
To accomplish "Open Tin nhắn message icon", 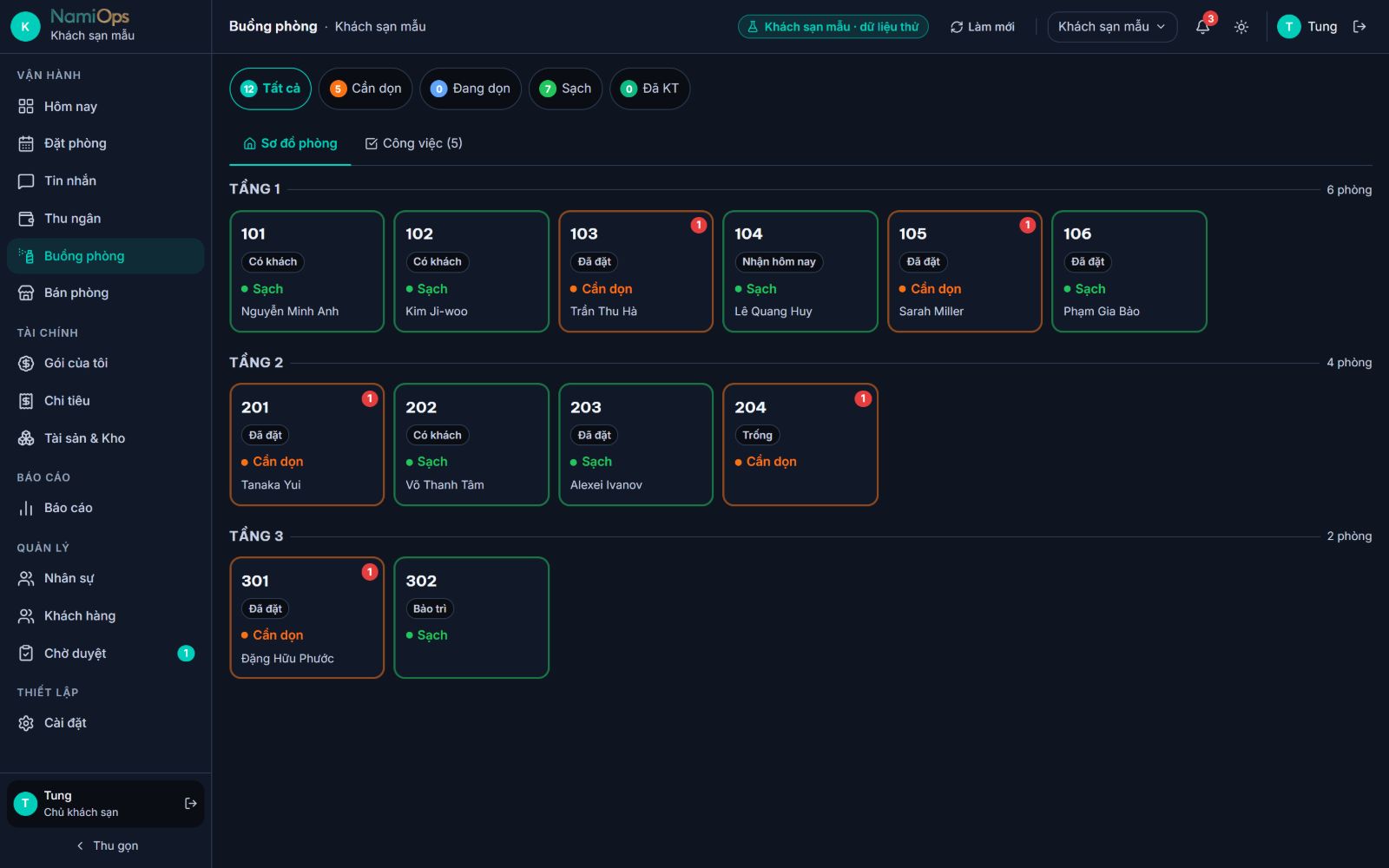I will click(x=26, y=181).
